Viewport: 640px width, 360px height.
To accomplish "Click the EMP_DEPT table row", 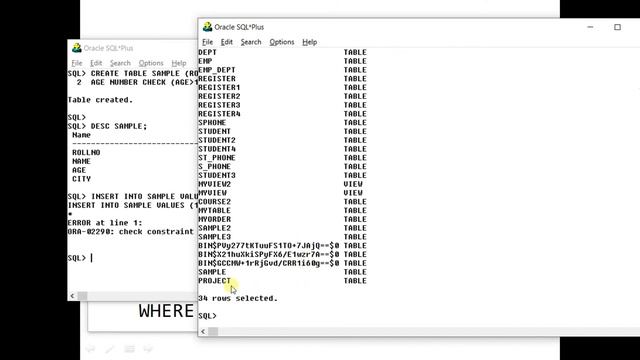I will click(x=282, y=70).
